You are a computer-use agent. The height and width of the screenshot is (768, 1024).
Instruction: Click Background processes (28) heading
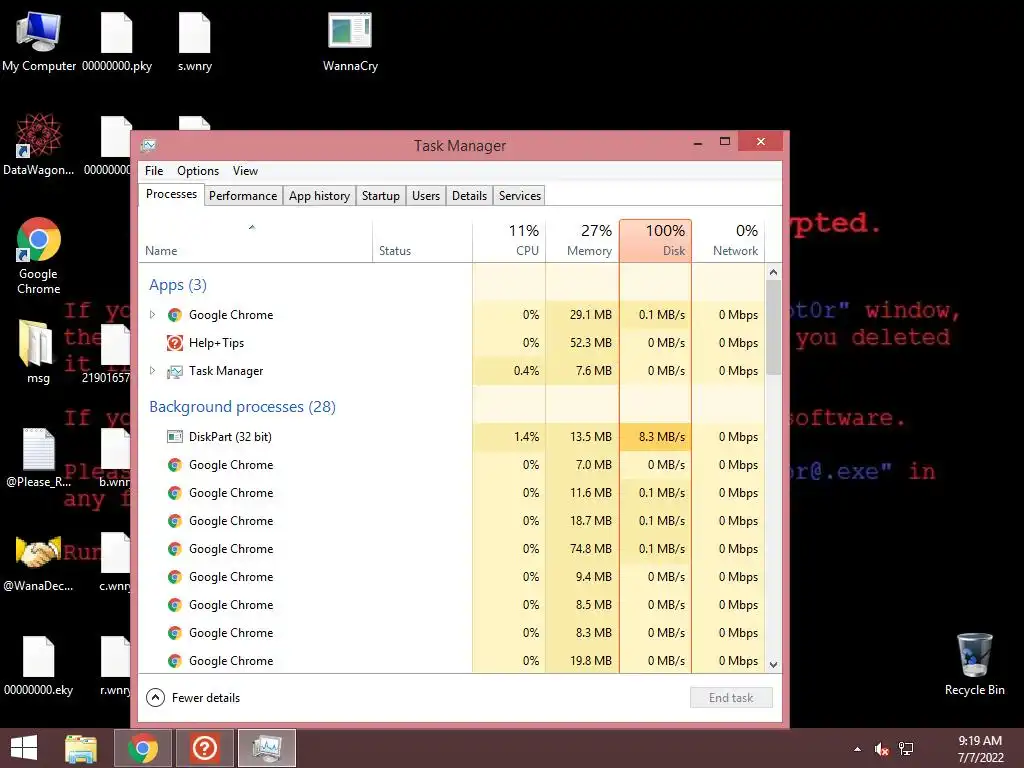coord(242,407)
